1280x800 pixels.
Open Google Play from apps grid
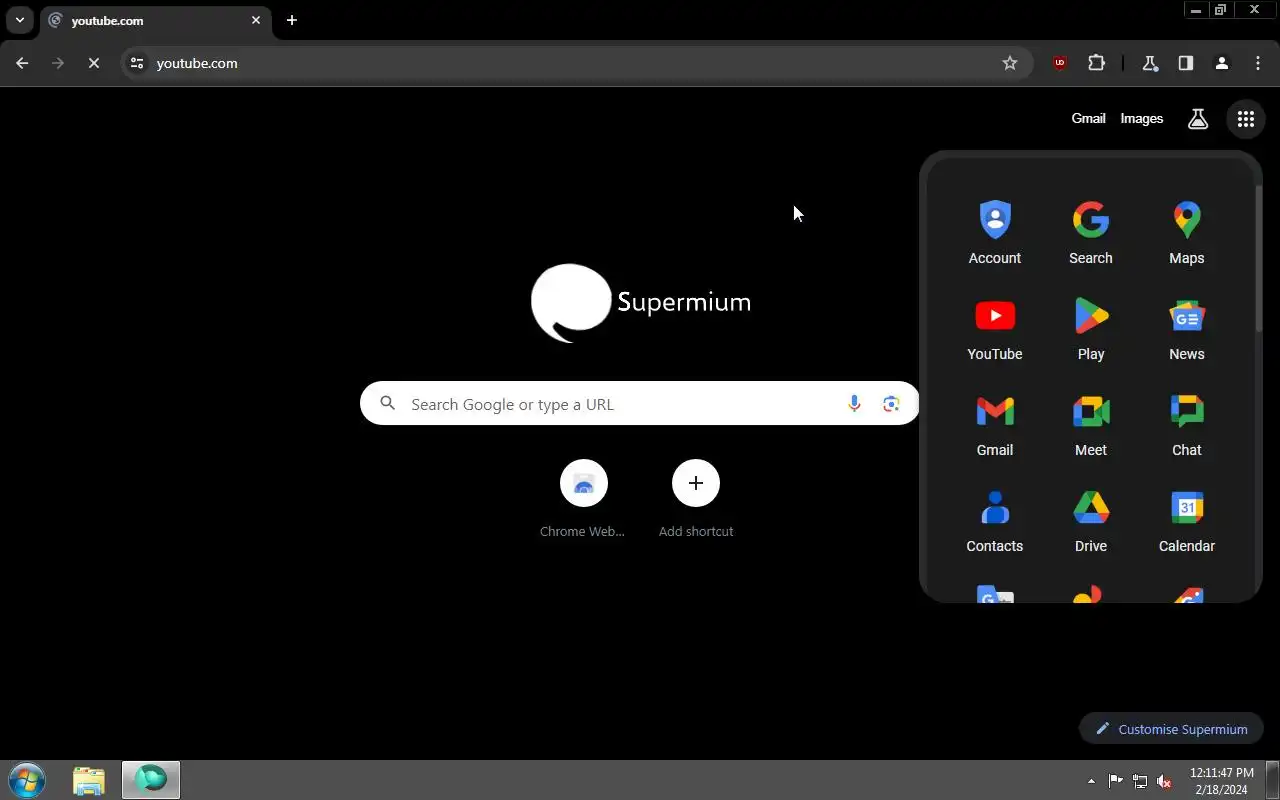1091,328
